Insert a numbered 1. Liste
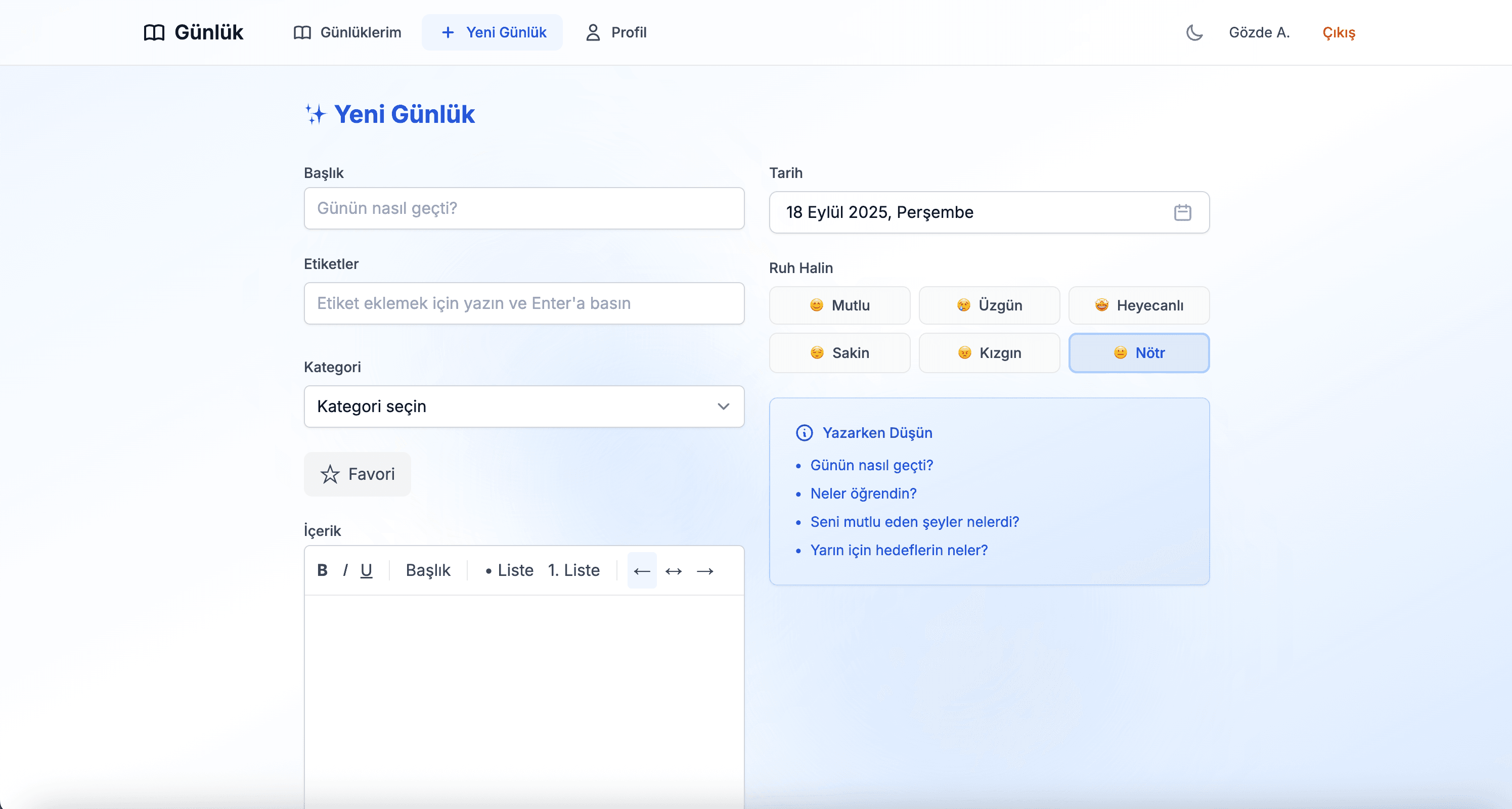This screenshot has width=1512, height=809. click(573, 570)
